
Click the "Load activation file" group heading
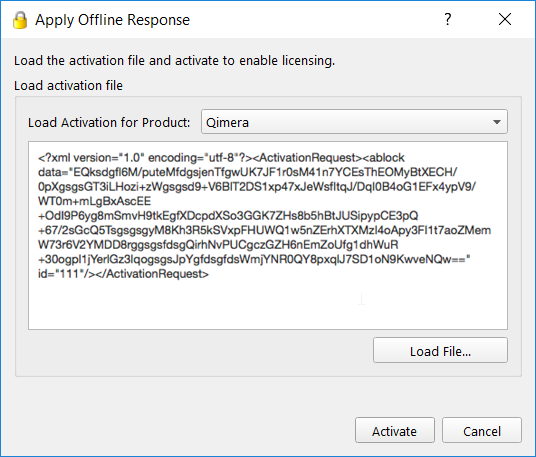68,85
